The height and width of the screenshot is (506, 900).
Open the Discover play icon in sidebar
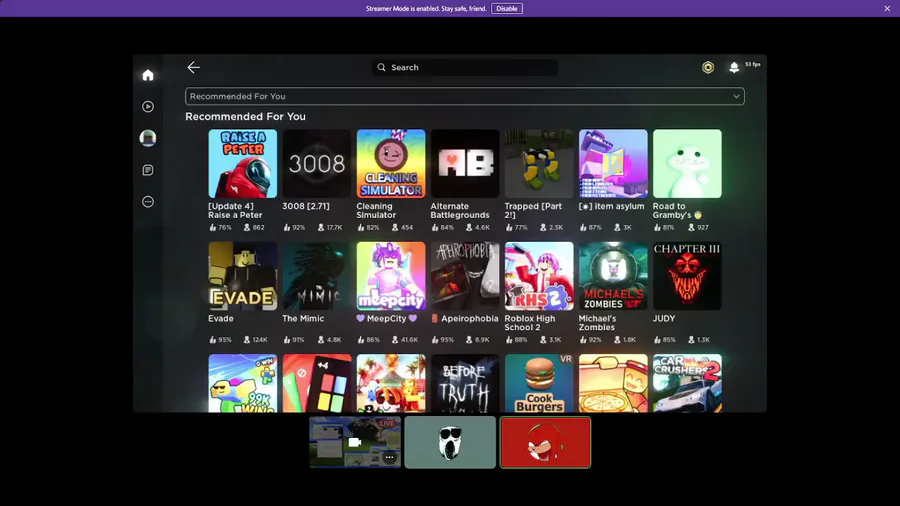click(x=148, y=107)
